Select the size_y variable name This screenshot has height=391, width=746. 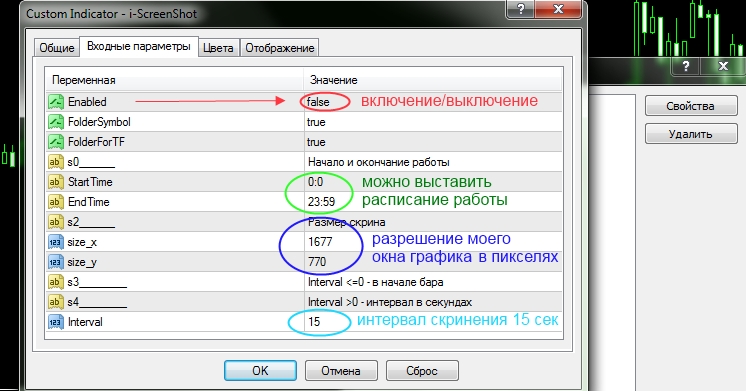(82, 263)
